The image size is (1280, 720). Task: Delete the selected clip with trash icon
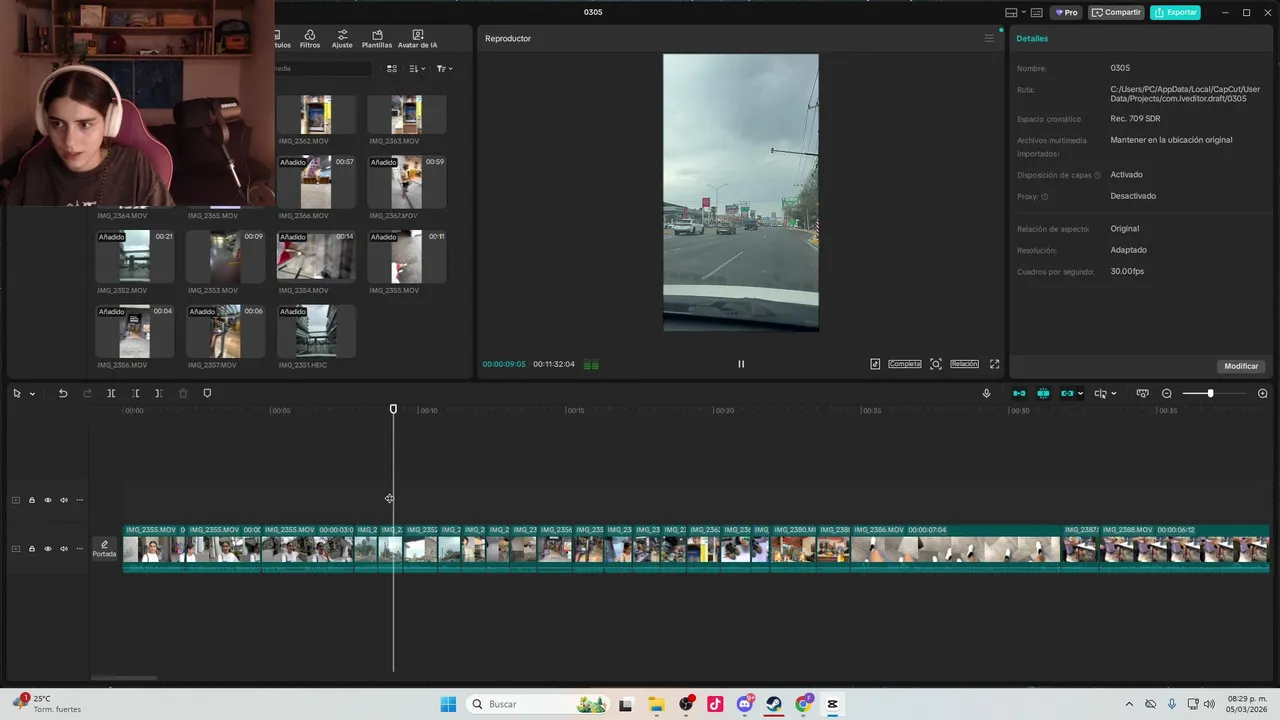pyautogui.click(x=183, y=394)
